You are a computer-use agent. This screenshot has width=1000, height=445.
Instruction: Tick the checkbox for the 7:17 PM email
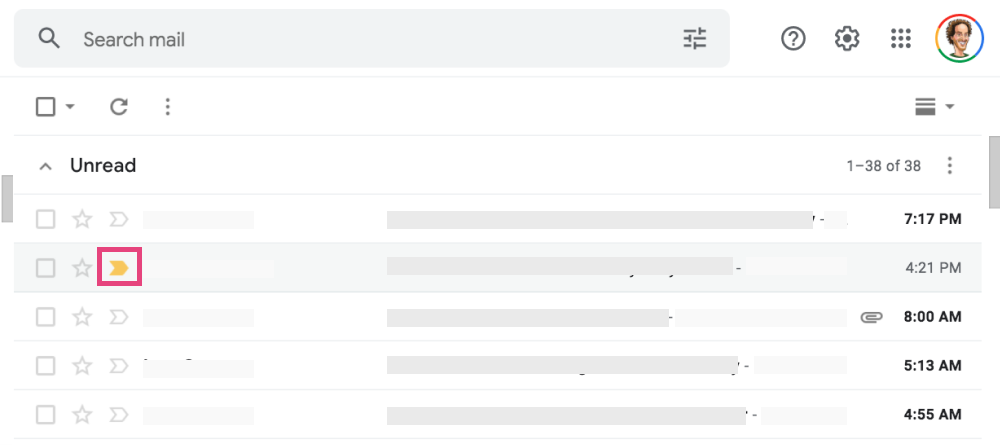[x=45, y=219]
